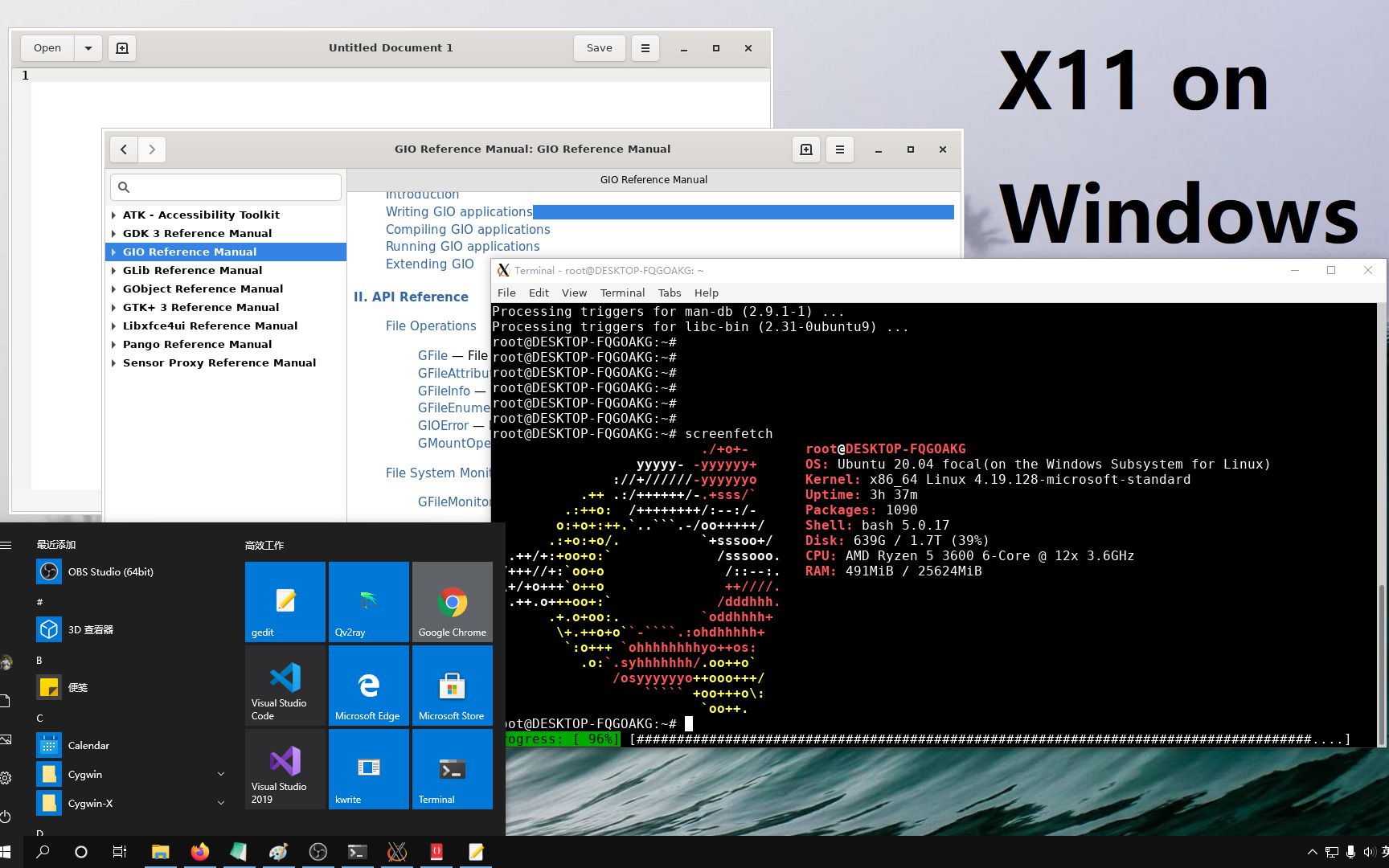Open Start menu Settings gear

pyautogui.click(x=6, y=778)
